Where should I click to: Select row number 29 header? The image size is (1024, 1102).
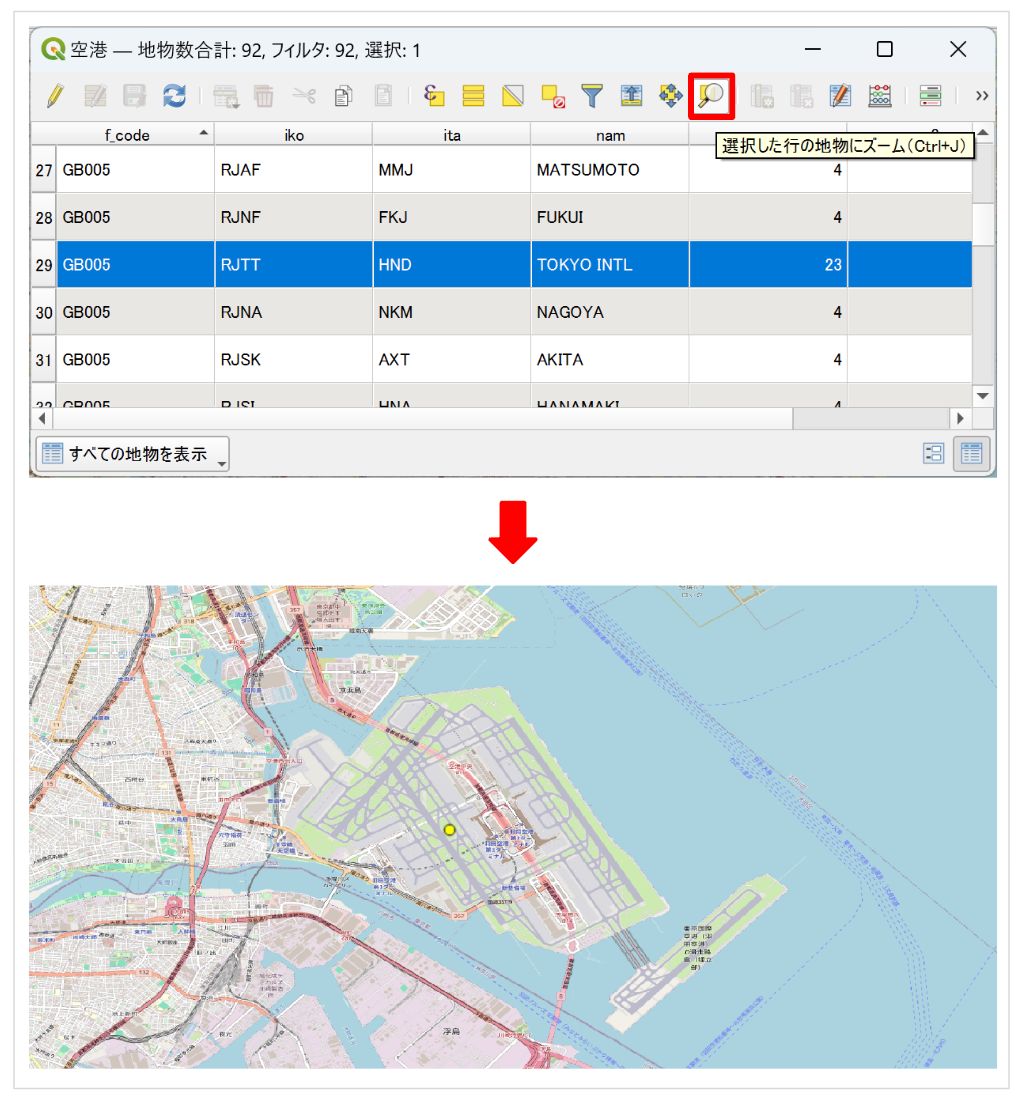44,265
